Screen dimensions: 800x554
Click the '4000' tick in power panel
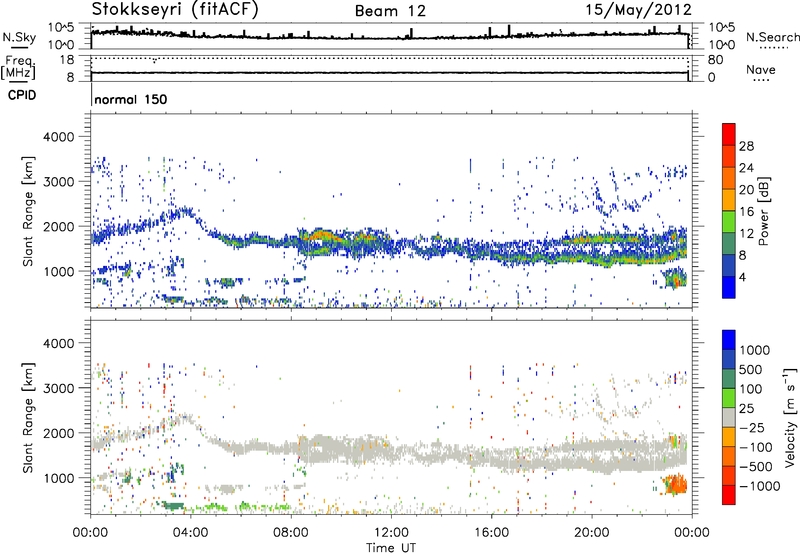coord(58,137)
